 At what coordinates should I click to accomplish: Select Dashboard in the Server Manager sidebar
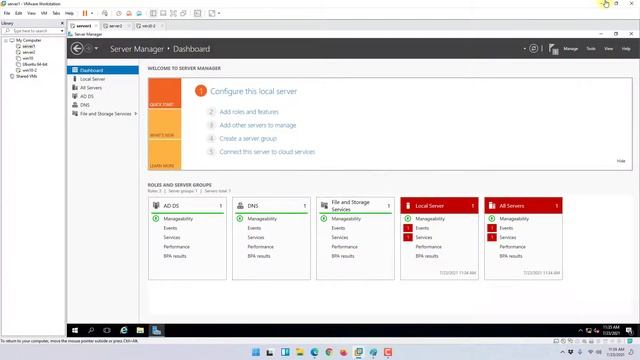pyautogui.click(x=103, y=70)
